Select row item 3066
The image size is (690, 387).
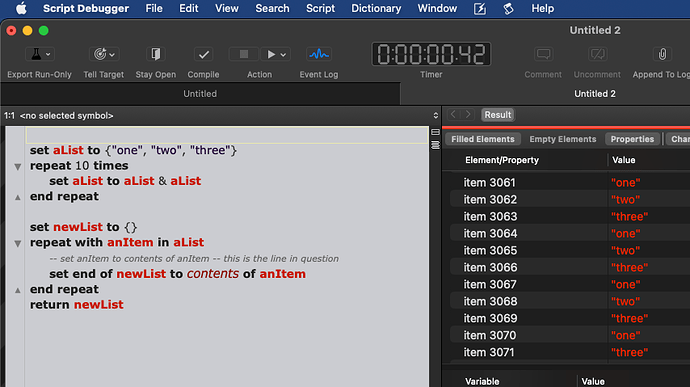click(570, 267)
